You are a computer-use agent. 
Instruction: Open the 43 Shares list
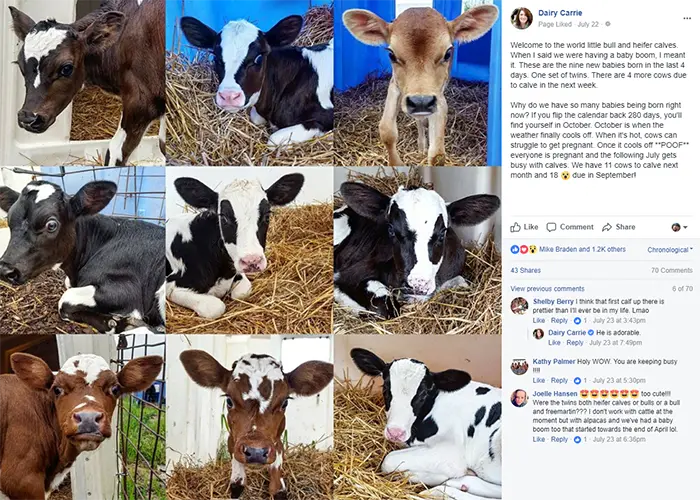tap(525, 271)
